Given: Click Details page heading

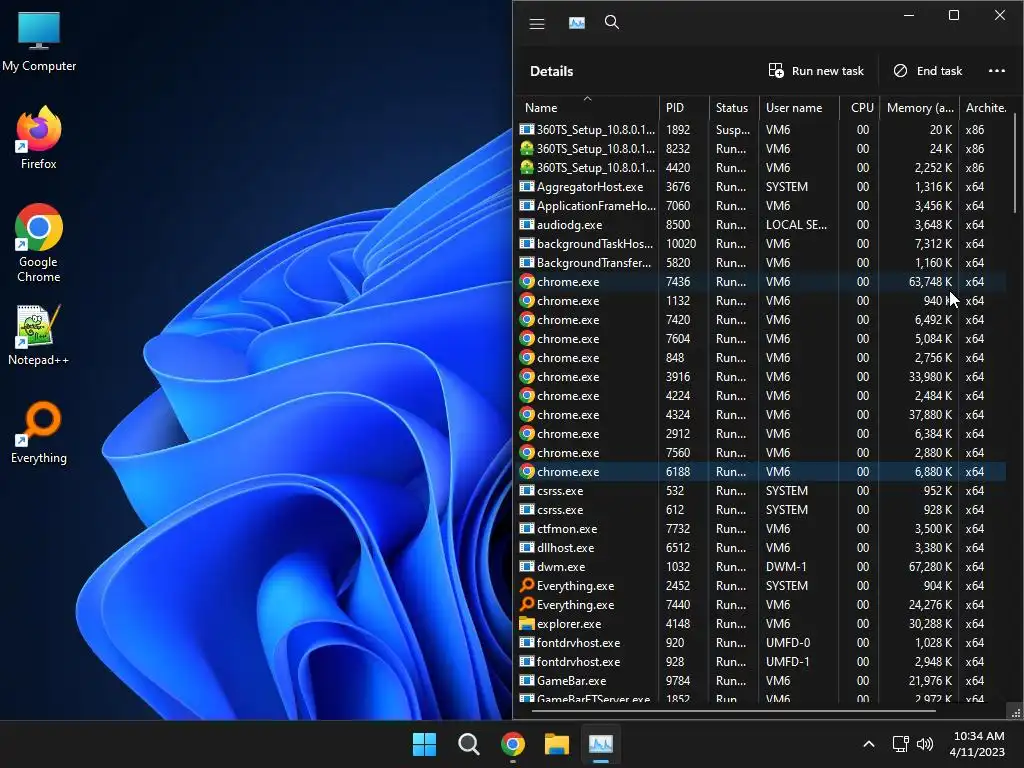Looking at the screenshot, I should tap(551, 71).
